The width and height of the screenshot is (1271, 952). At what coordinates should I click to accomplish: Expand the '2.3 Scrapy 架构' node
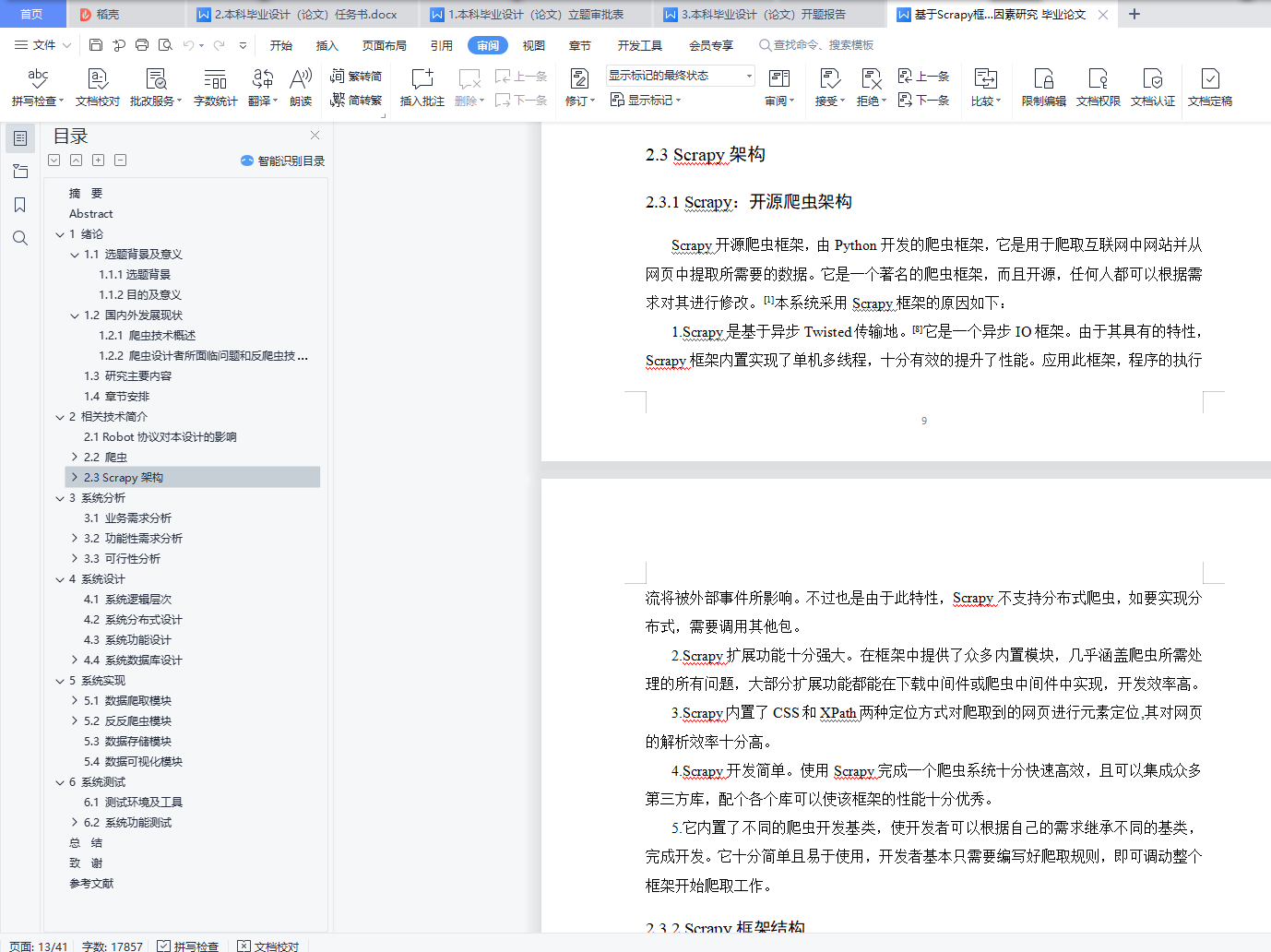pyautogui.click(x=75, y=478)
